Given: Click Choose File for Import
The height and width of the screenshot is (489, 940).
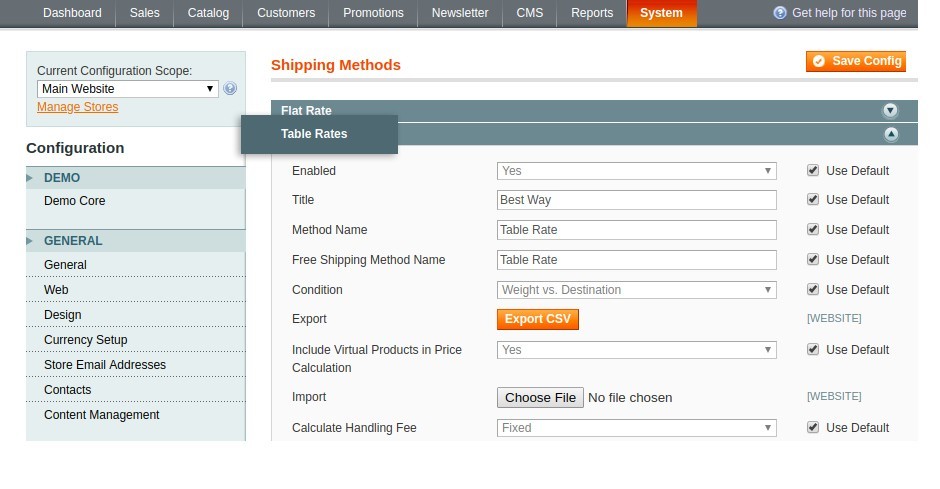Looking at the screenshot, I should coord(540,397).
